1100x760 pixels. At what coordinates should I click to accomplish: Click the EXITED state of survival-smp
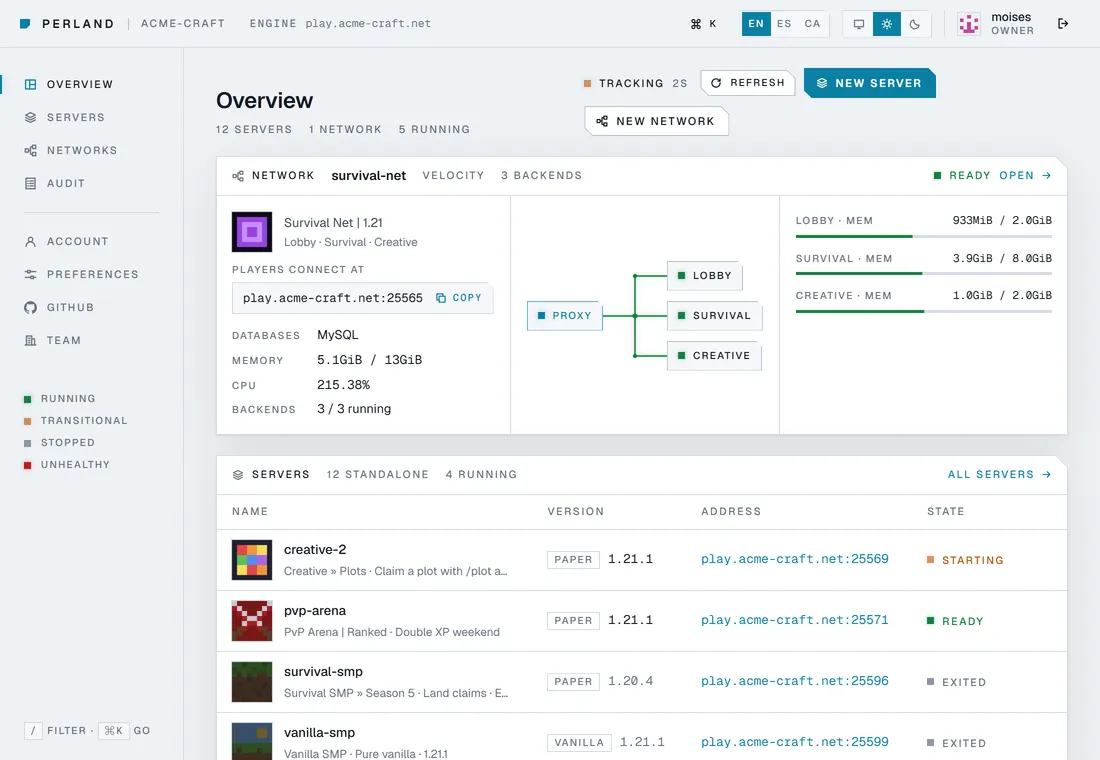(x=956, y=682)
